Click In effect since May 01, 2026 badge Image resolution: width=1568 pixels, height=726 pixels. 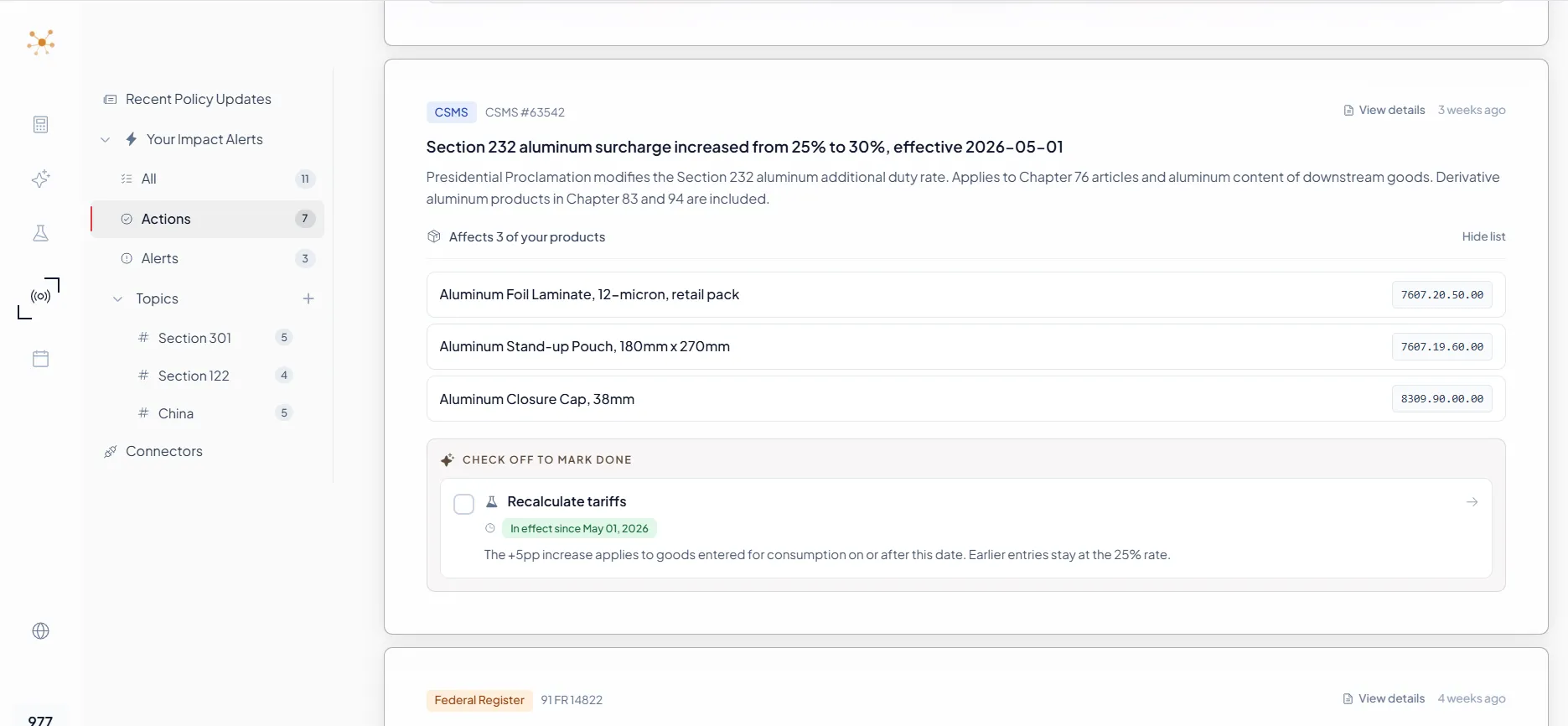coord(579,529)
